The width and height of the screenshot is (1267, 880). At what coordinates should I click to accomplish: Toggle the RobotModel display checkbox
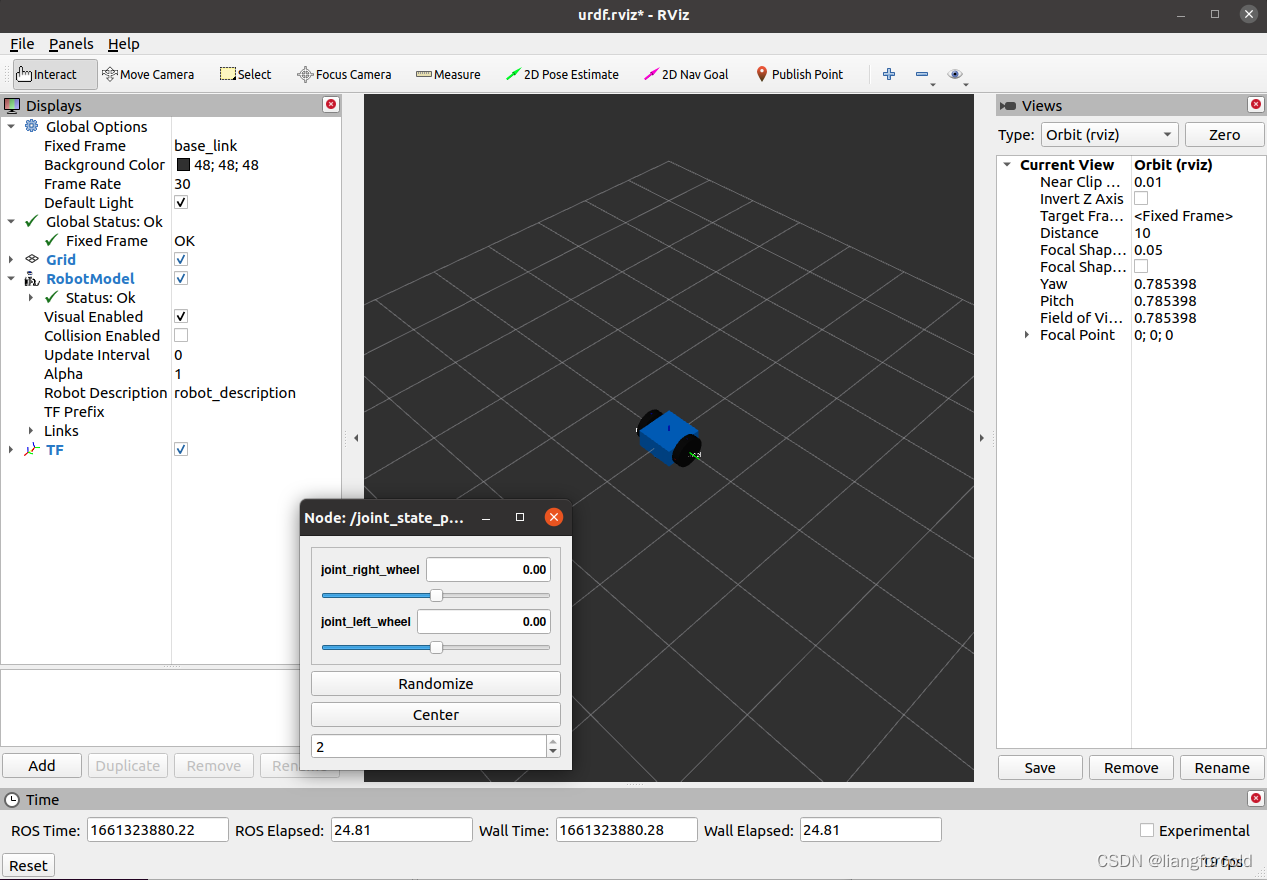point(181,278)
